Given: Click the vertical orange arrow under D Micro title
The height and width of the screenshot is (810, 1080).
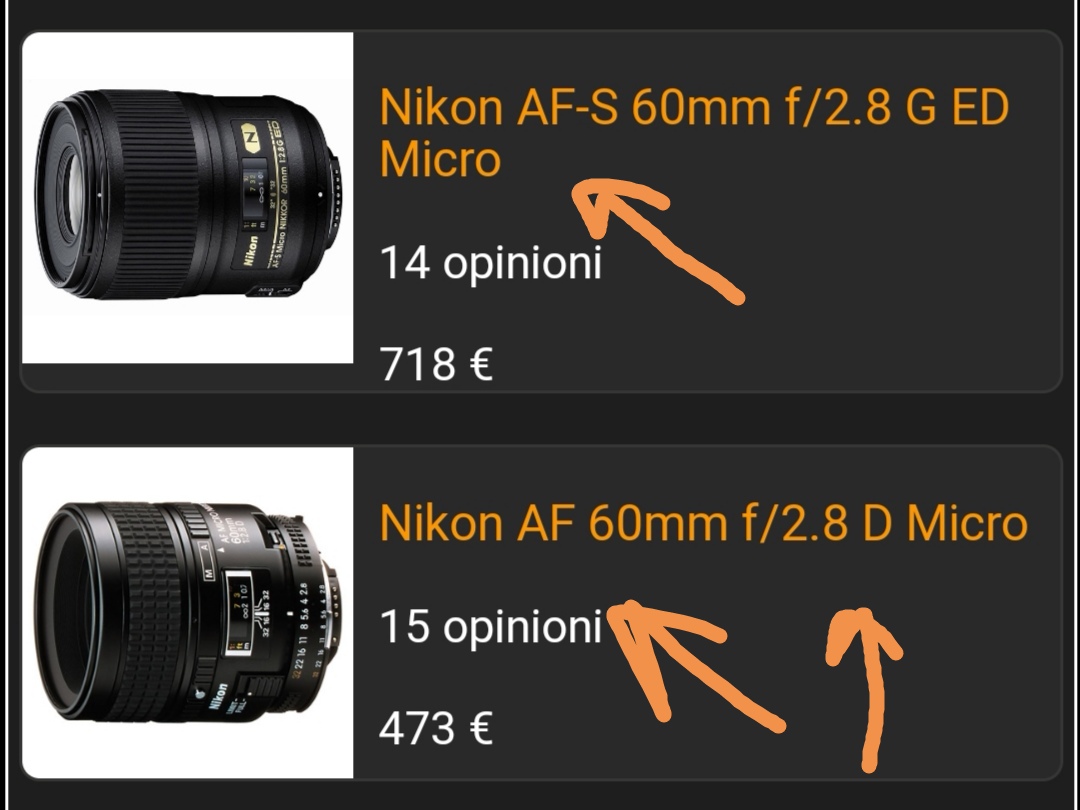Looking at the screenshot, I should 865,689.
